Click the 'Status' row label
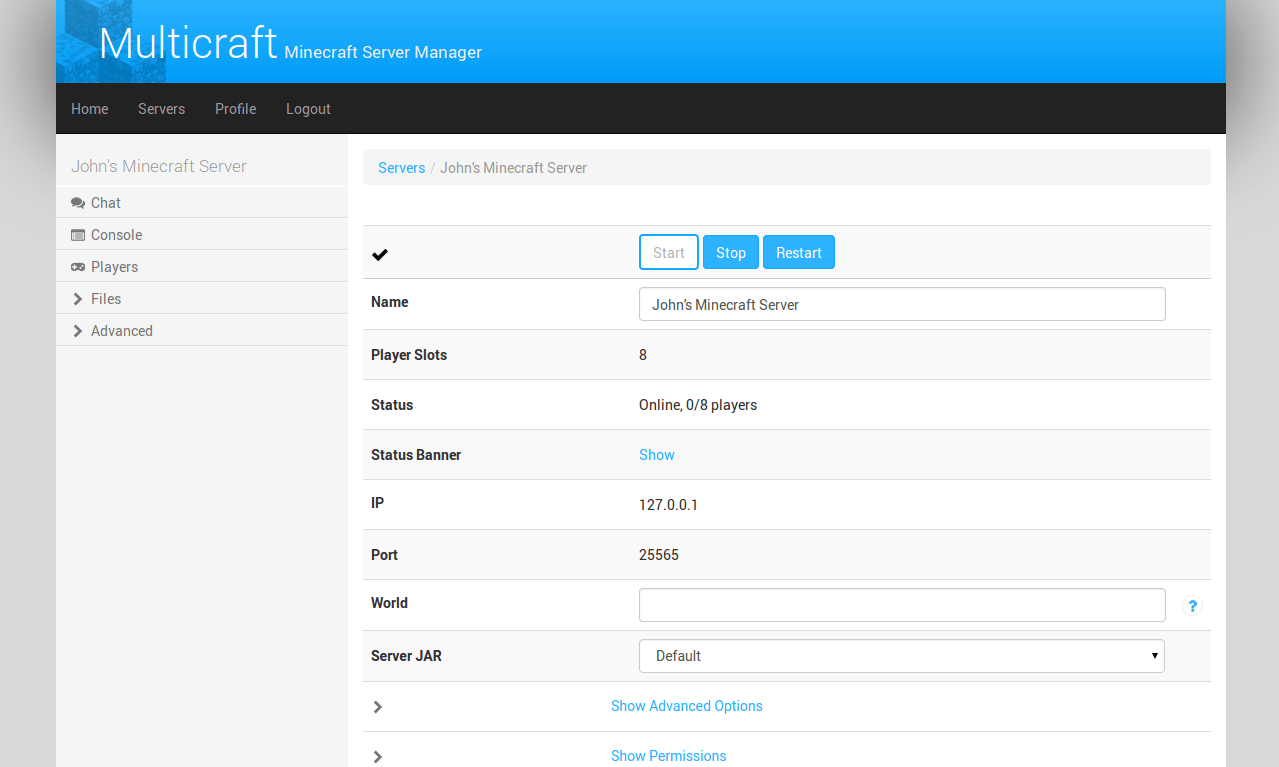Viewport: 1279px width, 767px height. pos(392,405)
